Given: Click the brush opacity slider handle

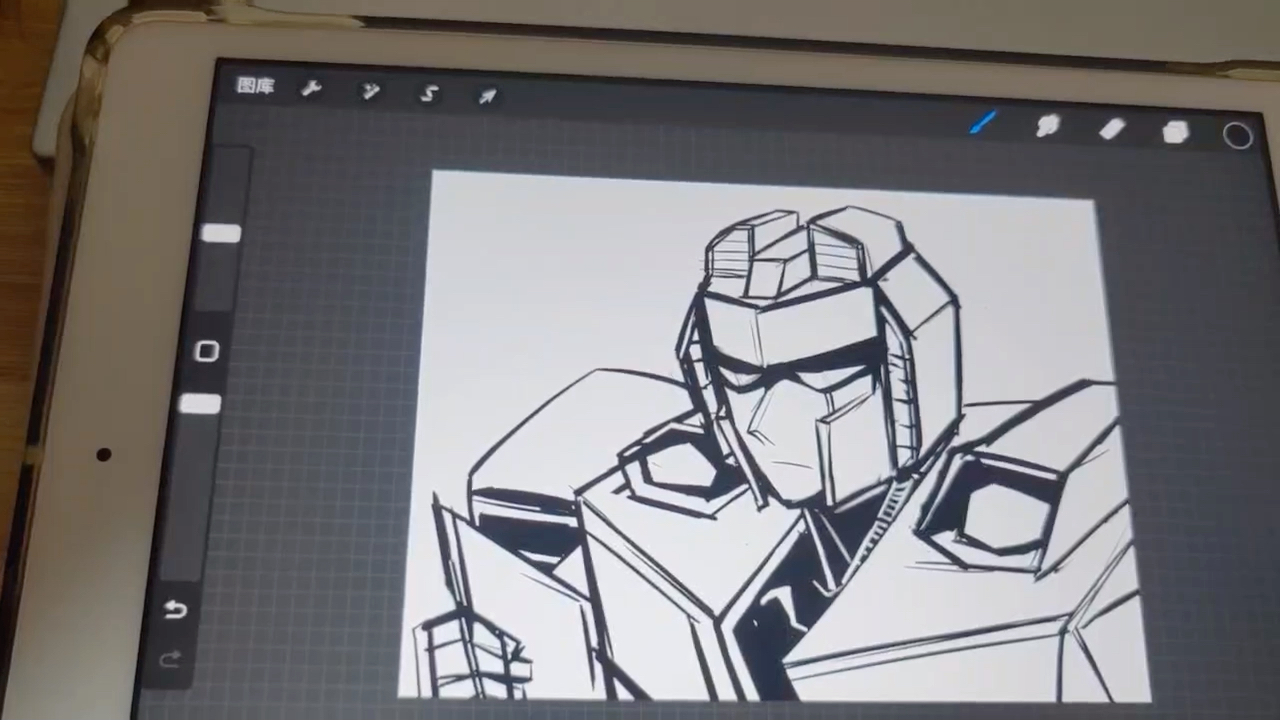Looking at the screenshot, I should [201, 404].
